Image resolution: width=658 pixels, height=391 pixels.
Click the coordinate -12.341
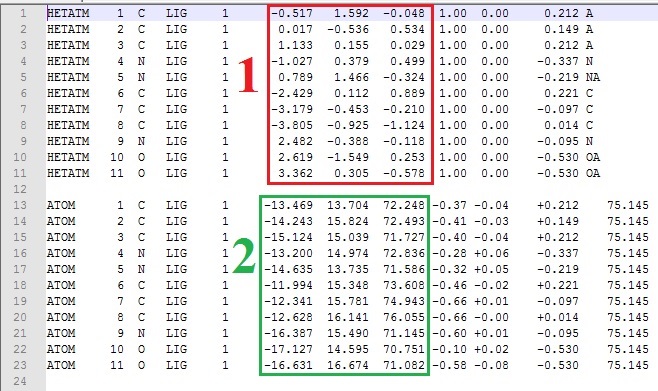pyautogui.click(x=289, y=301)
